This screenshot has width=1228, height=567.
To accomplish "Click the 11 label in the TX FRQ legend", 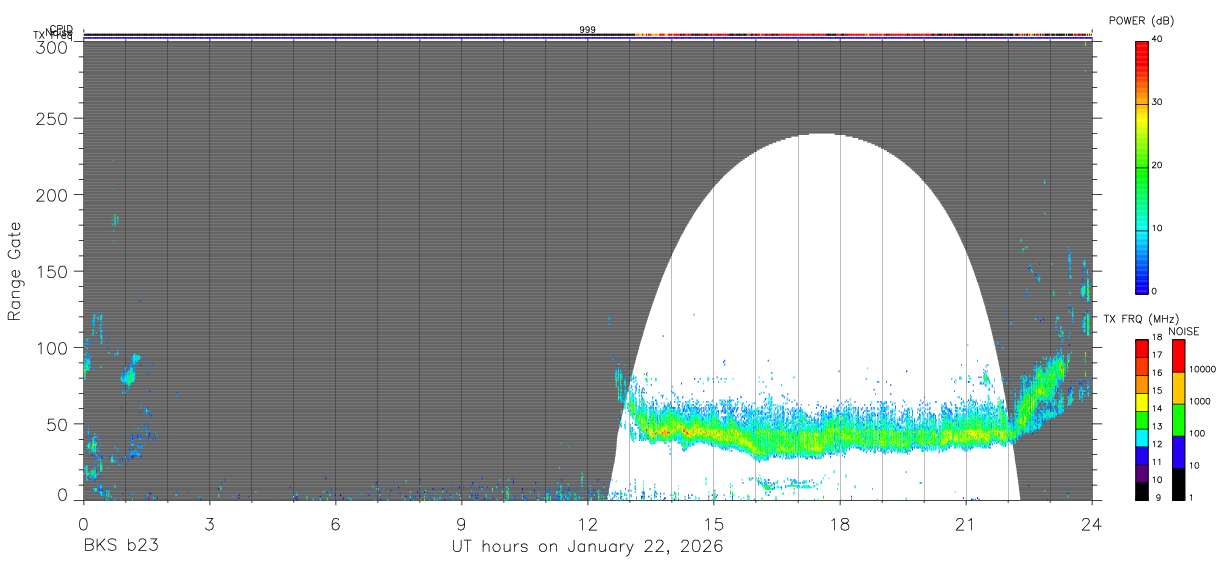I will click(x=1159, y=462).
